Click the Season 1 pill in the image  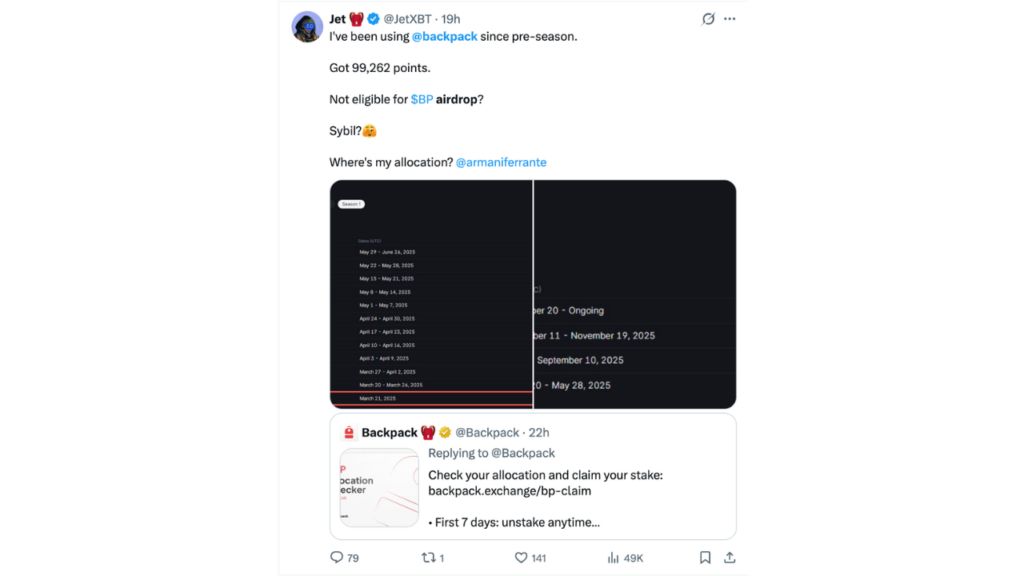click(x=351, y=204)
